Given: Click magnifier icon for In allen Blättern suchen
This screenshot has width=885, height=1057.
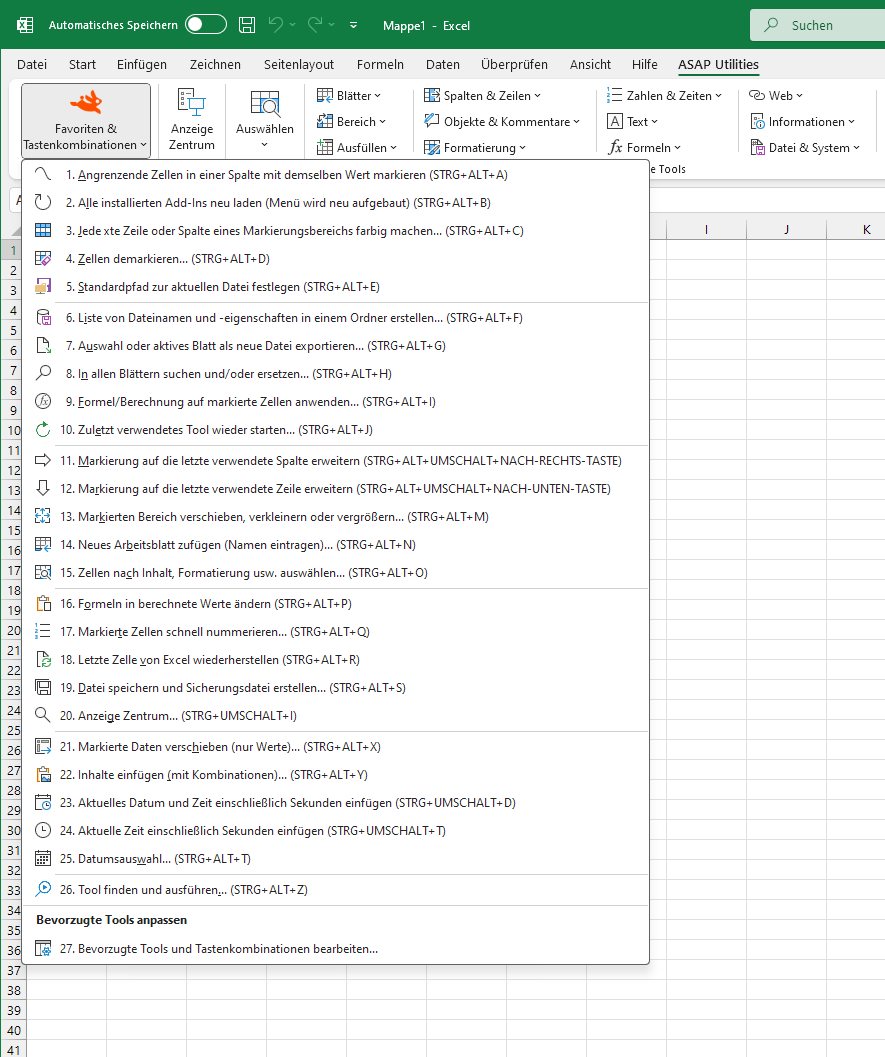Looking at the screenshot, I should pyautogui.click(x=42, y=373).
